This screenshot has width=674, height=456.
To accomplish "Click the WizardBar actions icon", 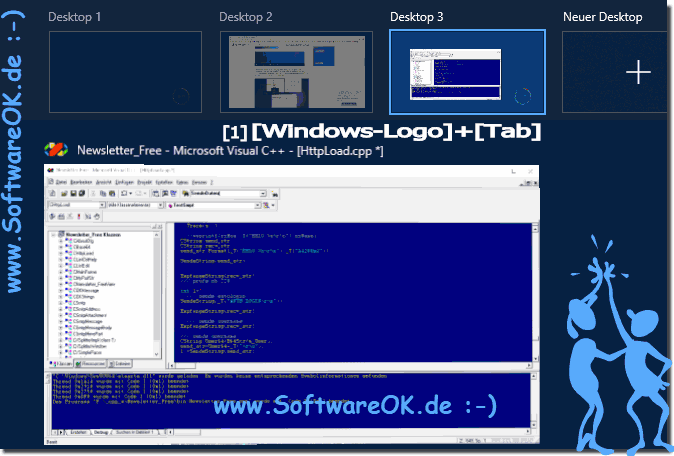I will pyautogui.click(x=267, y=205).
